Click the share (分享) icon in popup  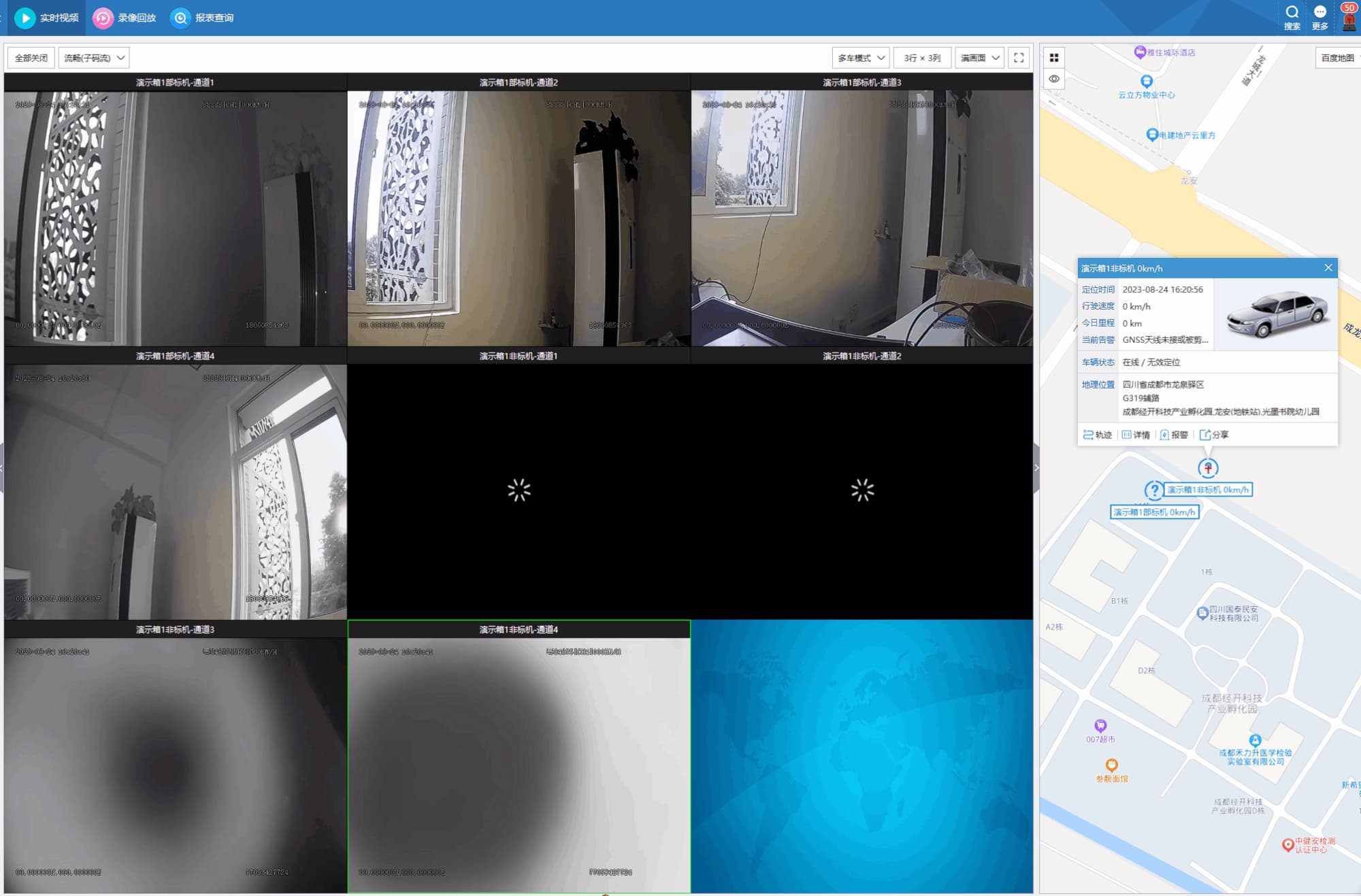click(x=1204, y=435)
